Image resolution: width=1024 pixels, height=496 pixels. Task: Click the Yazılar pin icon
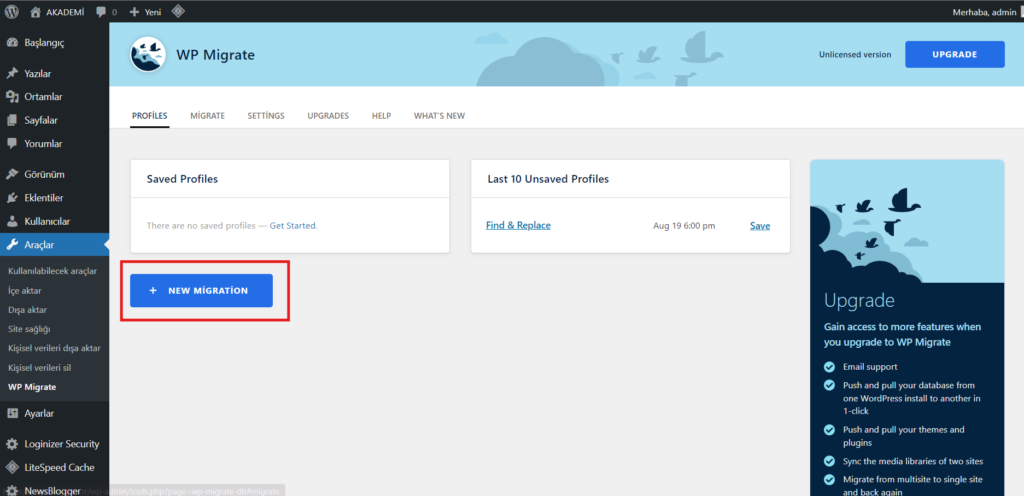pos(12,73)
